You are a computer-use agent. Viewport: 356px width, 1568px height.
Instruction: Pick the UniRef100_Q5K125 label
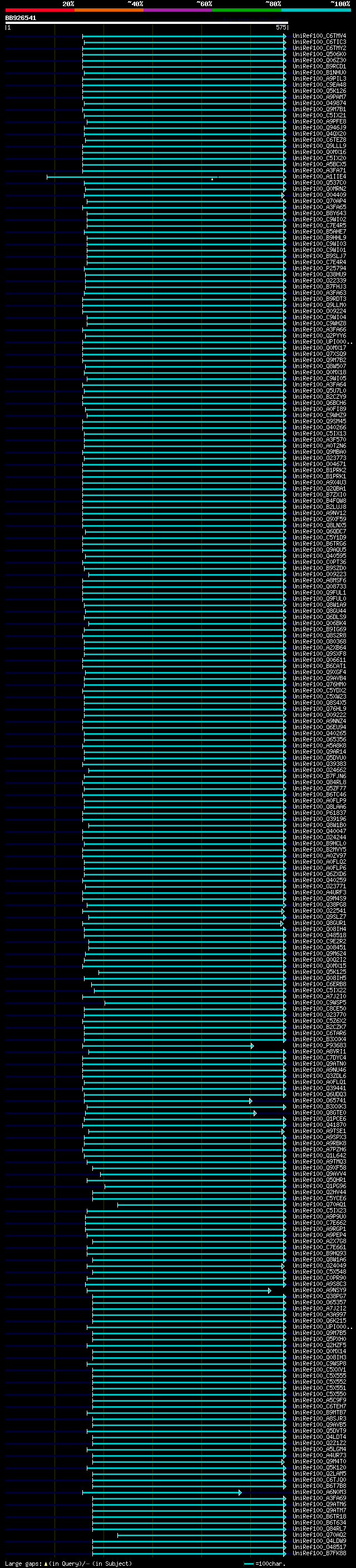319,972
